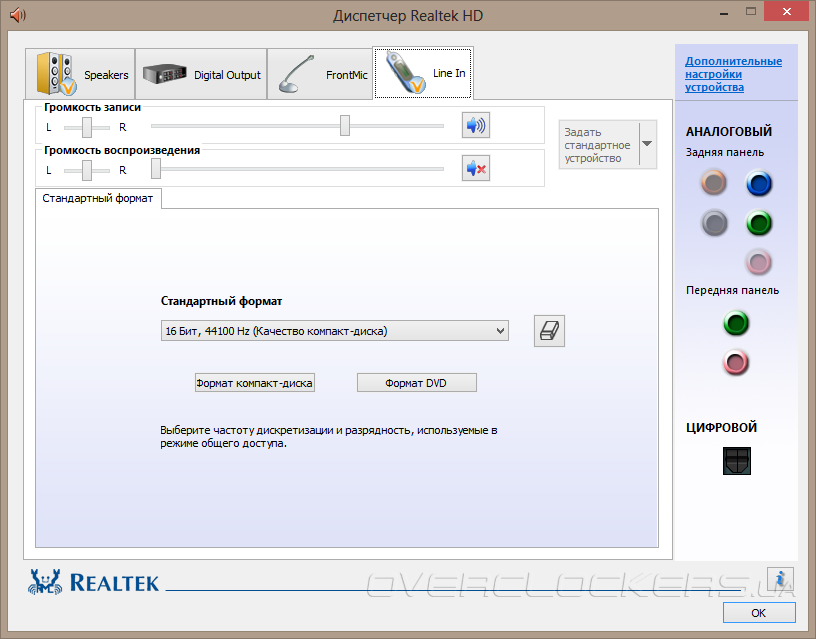
Task: Unmute playback volume with crossed speaker icon
Action: pos(476,169)
